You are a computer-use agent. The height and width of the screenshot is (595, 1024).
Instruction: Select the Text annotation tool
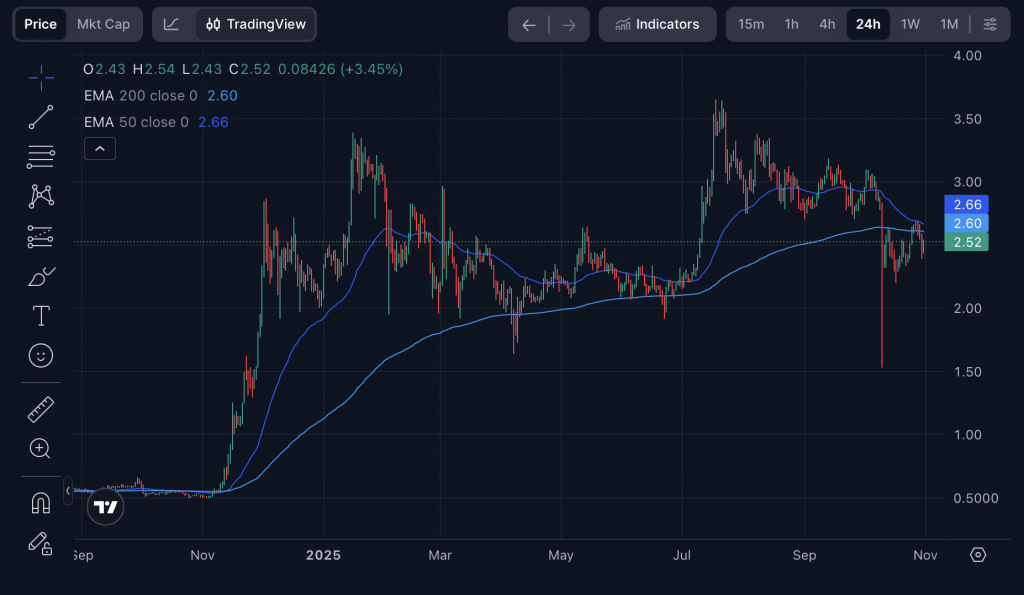pyautogui.click(x=41, y=316)
